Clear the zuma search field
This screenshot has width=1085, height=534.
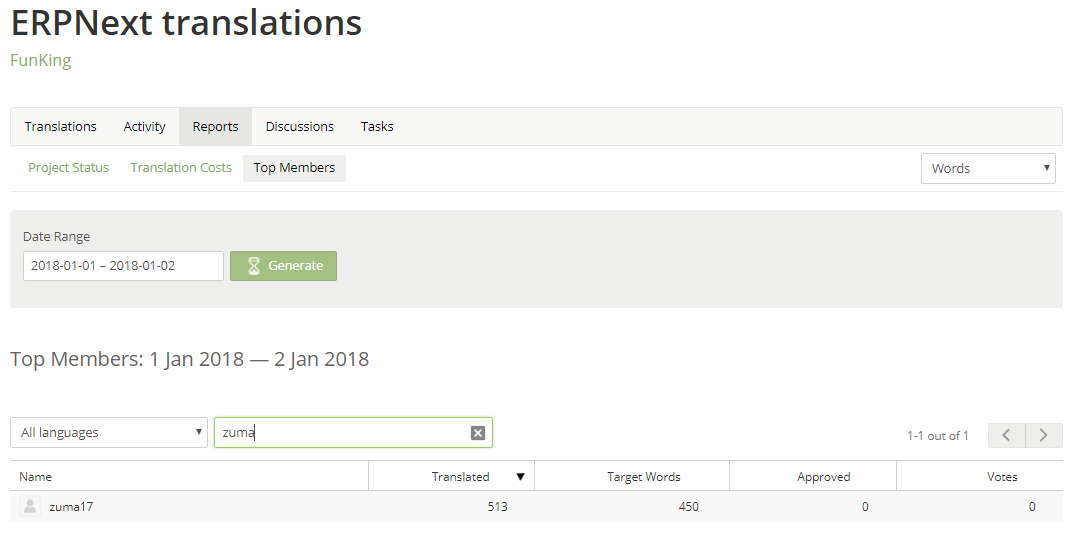pos(477,433)
